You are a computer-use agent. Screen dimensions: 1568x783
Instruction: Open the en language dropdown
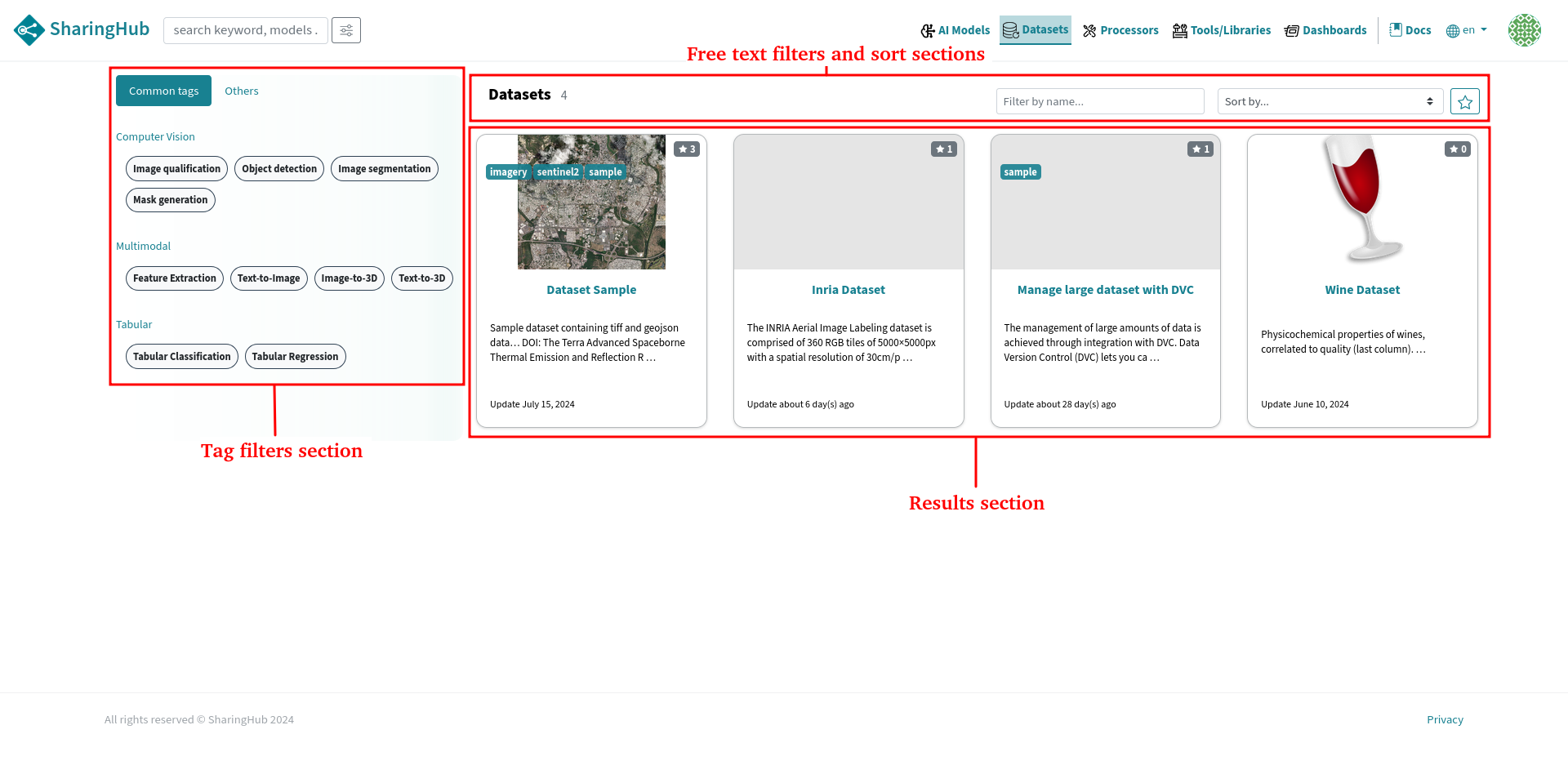tap(1467, 30)
